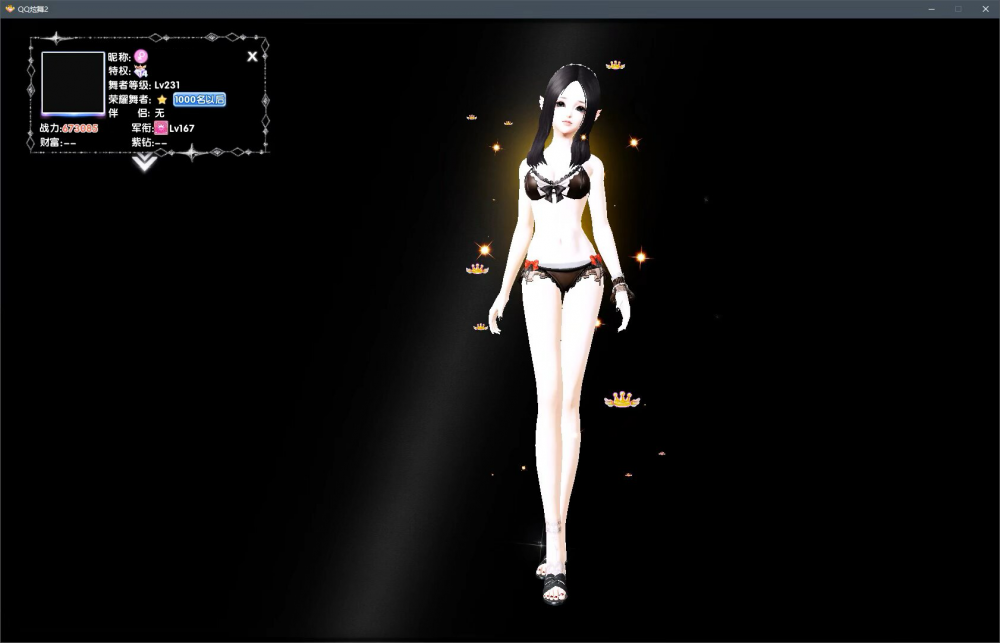Click the 财富 label

pyautogui.click(x=50, y=142)
